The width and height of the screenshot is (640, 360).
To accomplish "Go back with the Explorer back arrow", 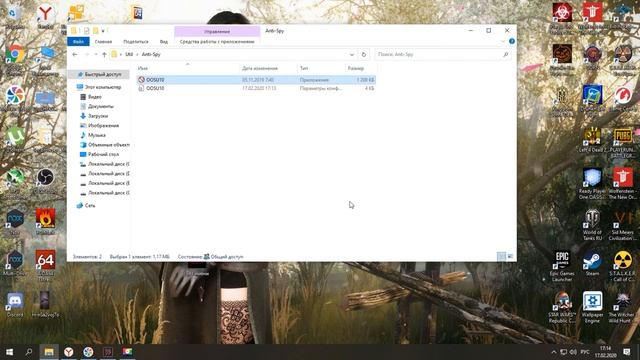I will 75,54.
